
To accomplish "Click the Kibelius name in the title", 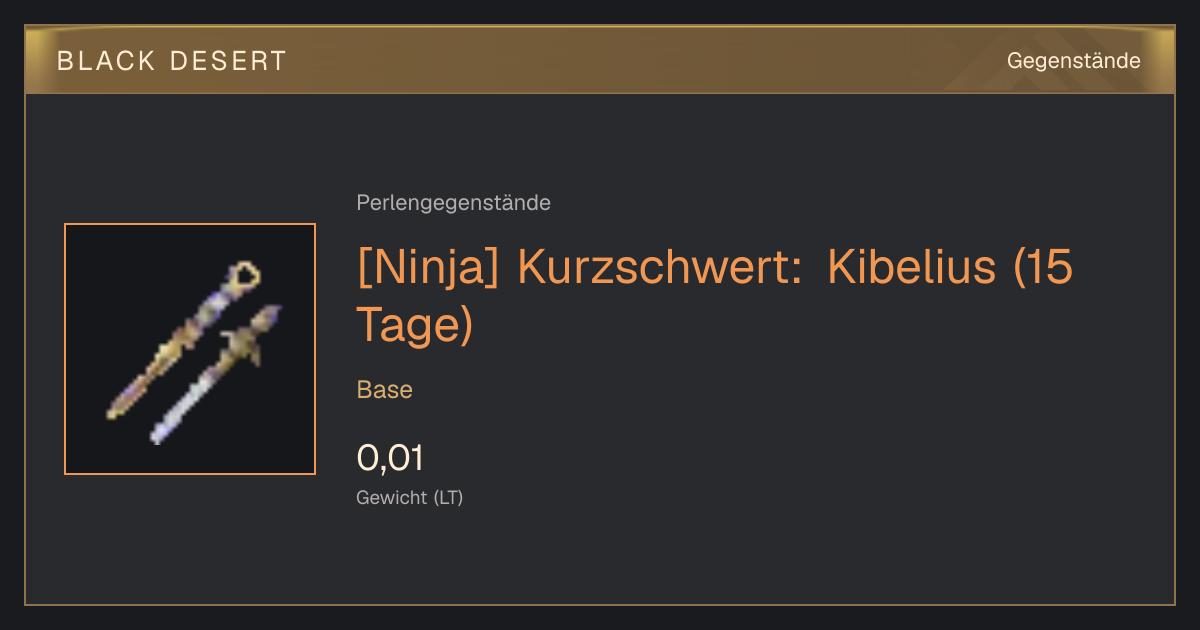I will coord(911,268).
